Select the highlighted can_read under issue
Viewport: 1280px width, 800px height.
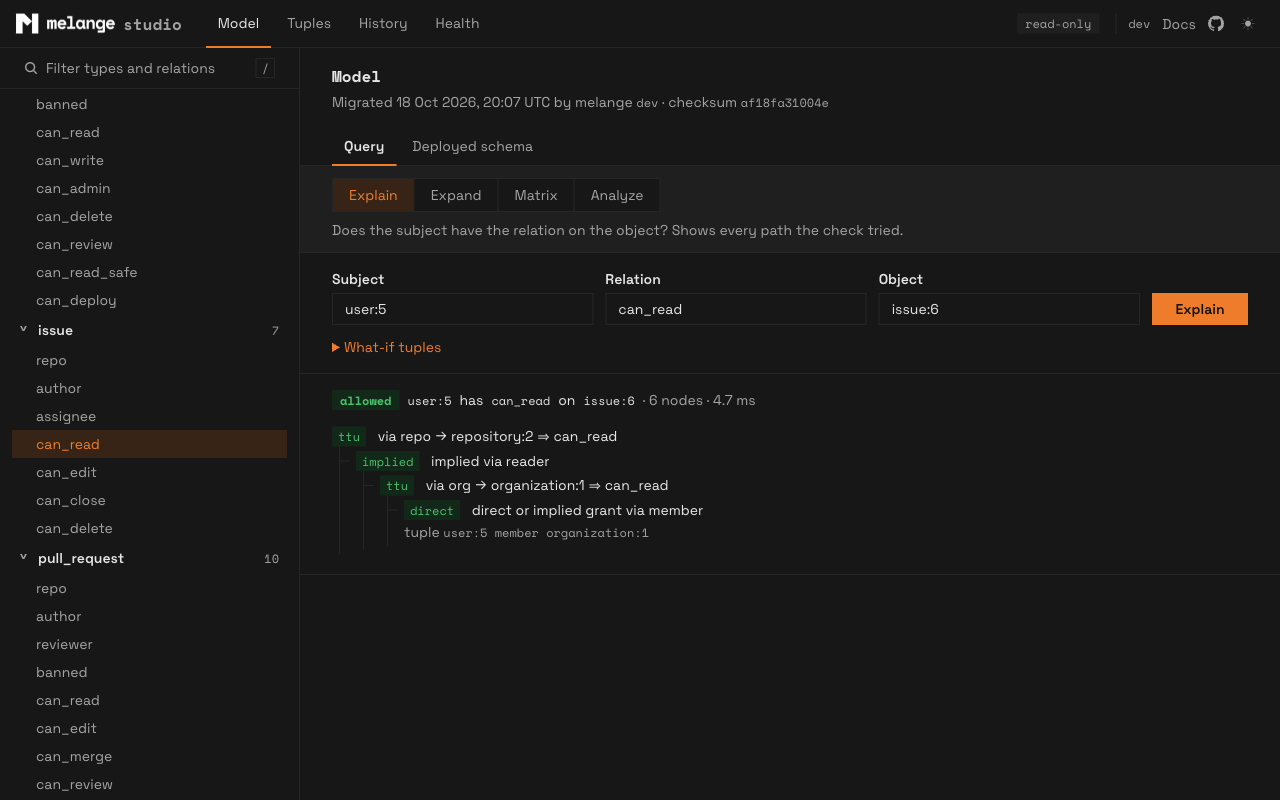149,444
